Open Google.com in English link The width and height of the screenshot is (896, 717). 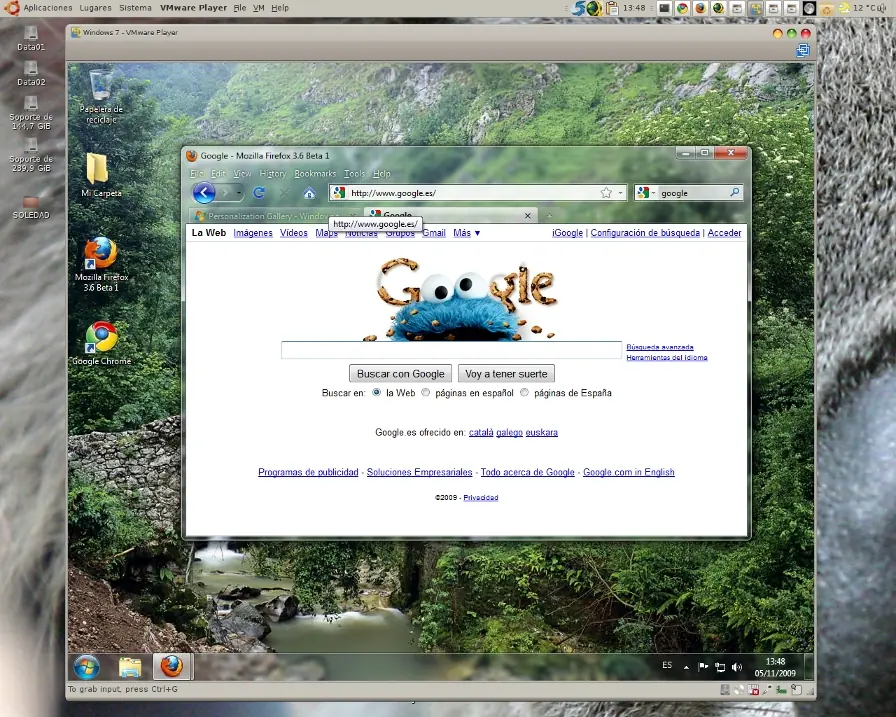pyautogui.click(x=629, y=472)
